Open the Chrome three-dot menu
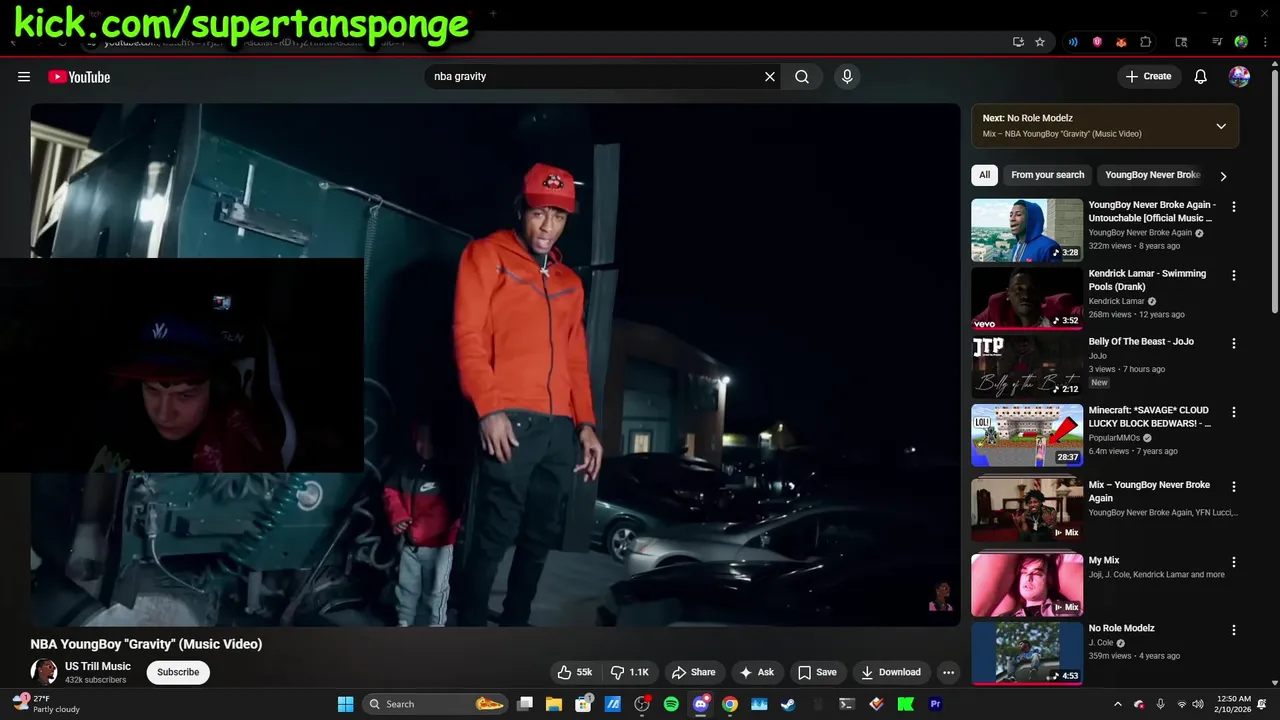Viewport: 1280px width, 720px height. tap(1263, 42)
